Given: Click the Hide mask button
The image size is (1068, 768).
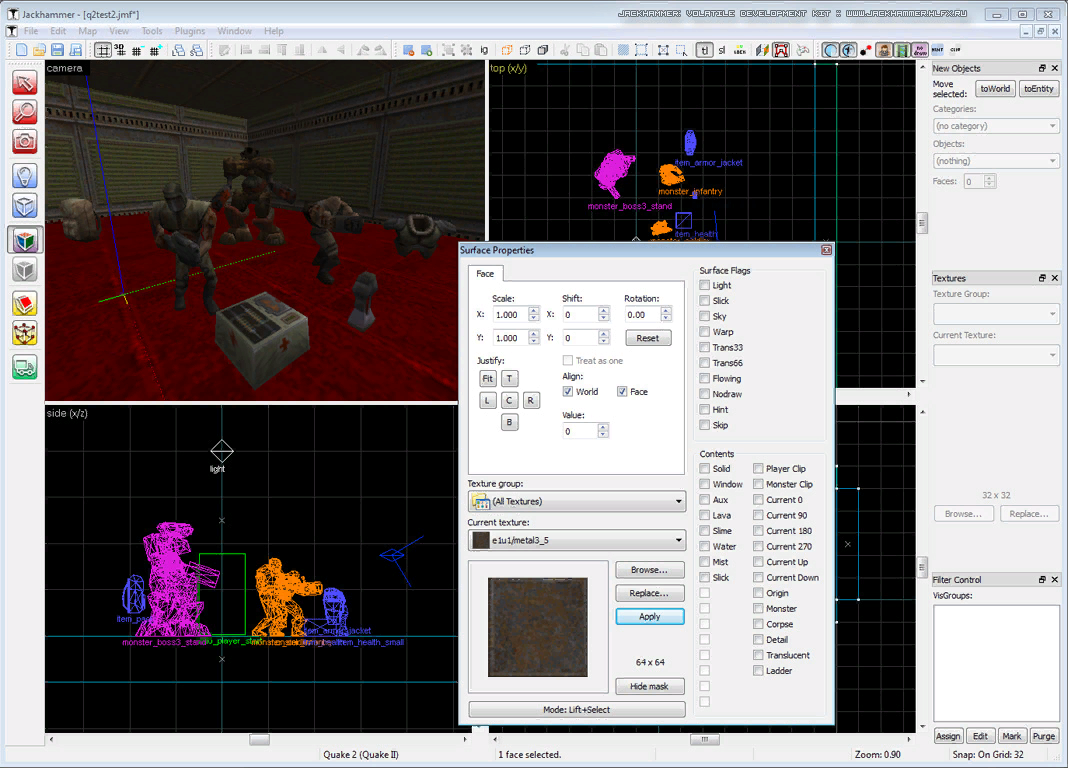Looking at the screenshot, I should click(x=649, y=686).
